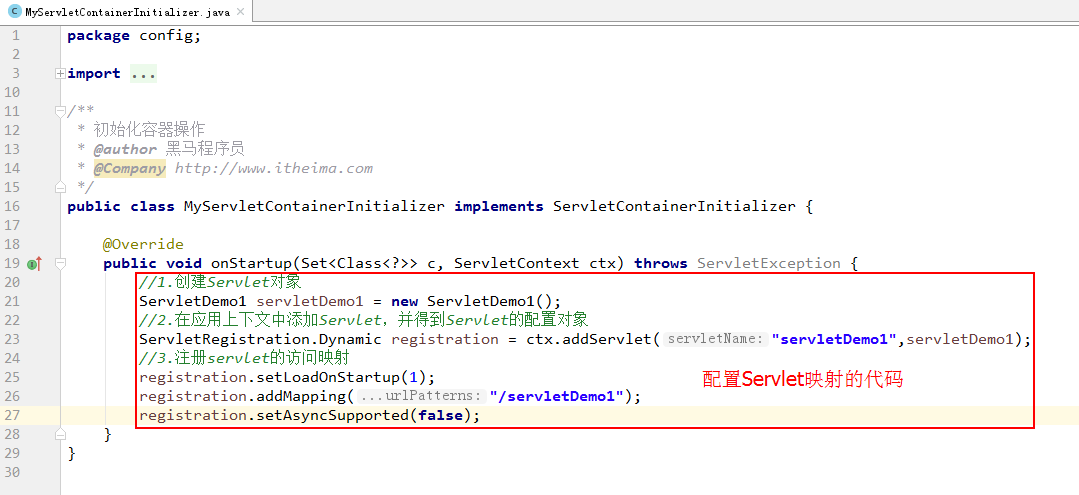The width and height of the screenshot is (1079, 495).
Task: Click the package config statement
Action: [x=134, y=36]
